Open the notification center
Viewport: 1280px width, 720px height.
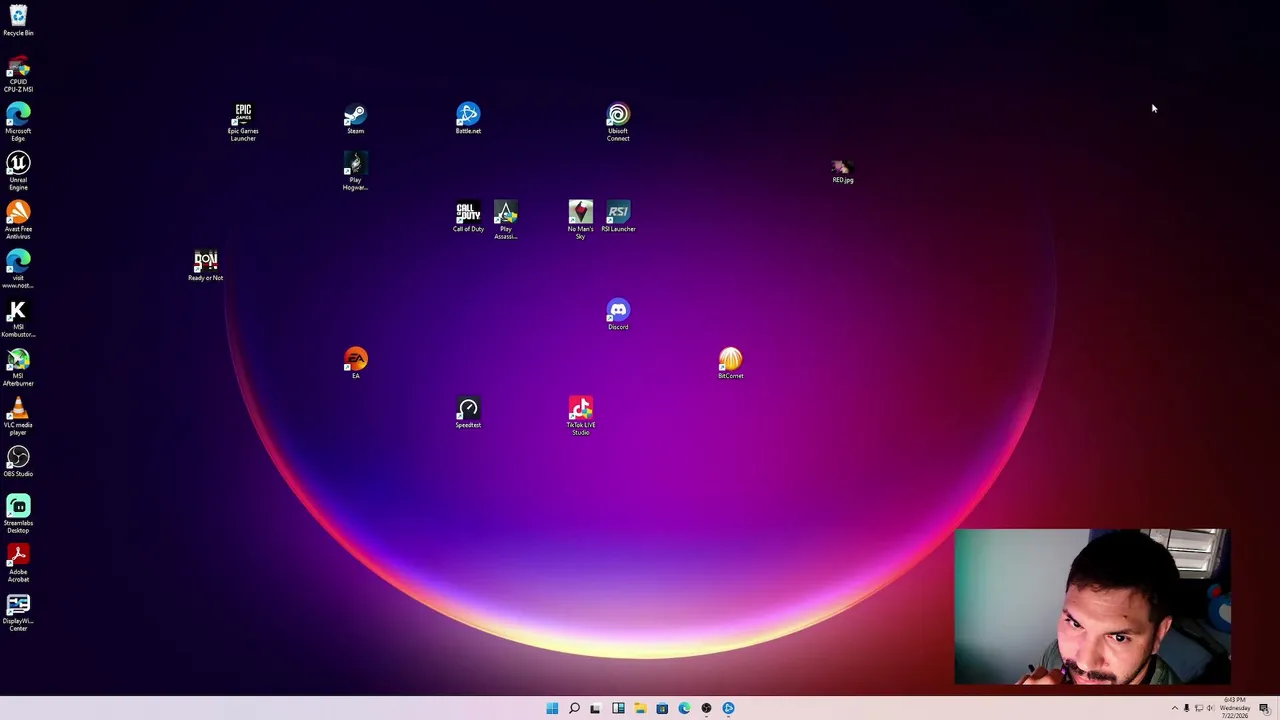coord(1264,708)
